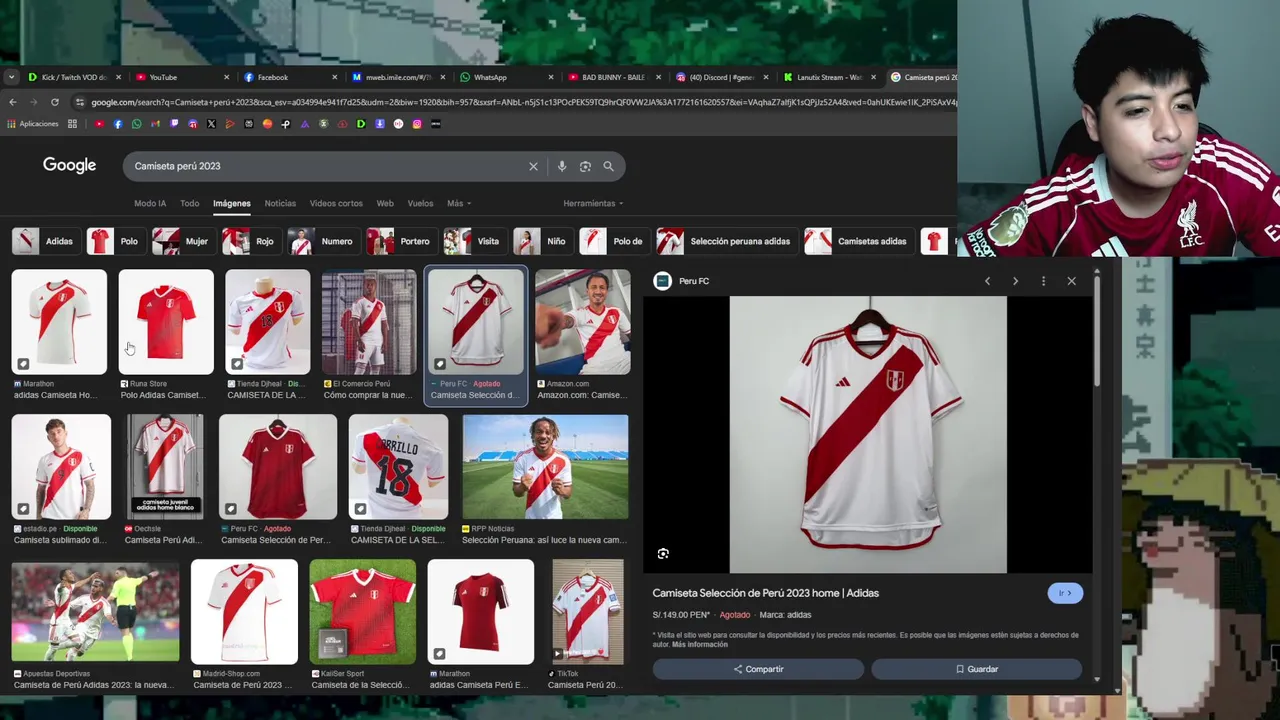Open the Madrid-Shop.com camiseta thumbnail
The image size is (1280, 720).
click(x=244, y=612)
